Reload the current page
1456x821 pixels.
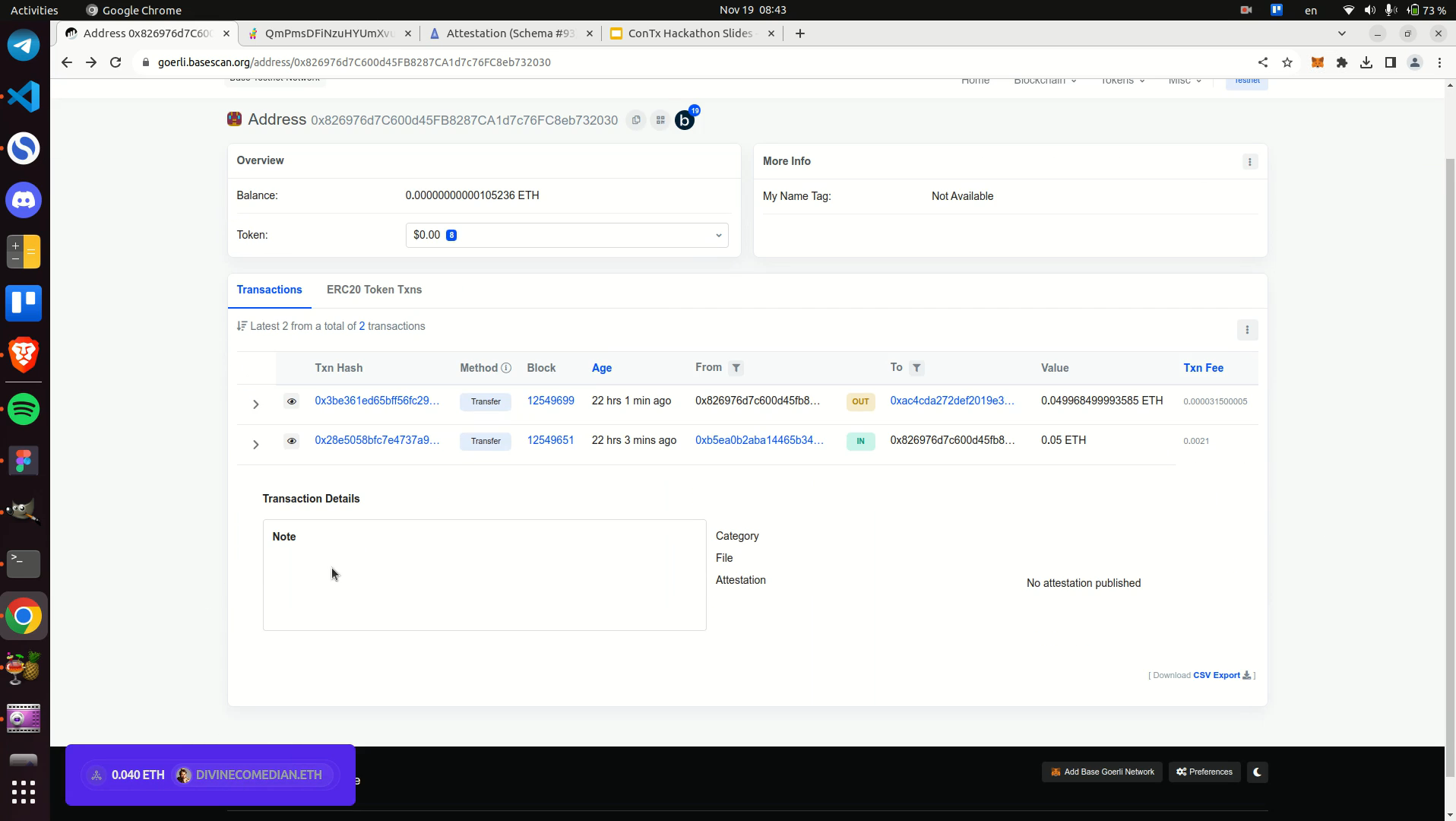click(x=116, y=62)
